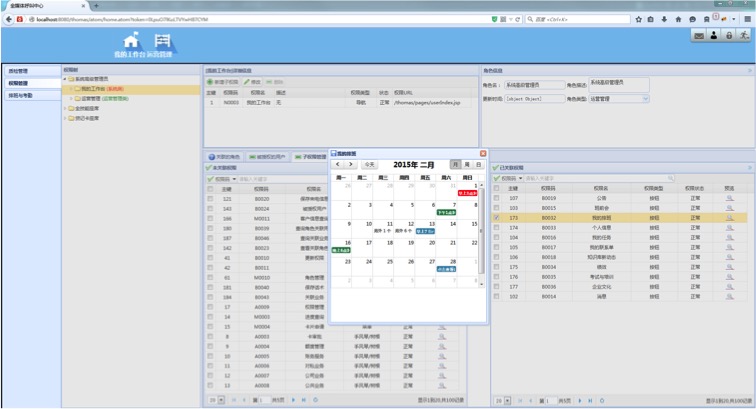
Task: Click the 新增子权限 button
Action: [x=224, y=81]
